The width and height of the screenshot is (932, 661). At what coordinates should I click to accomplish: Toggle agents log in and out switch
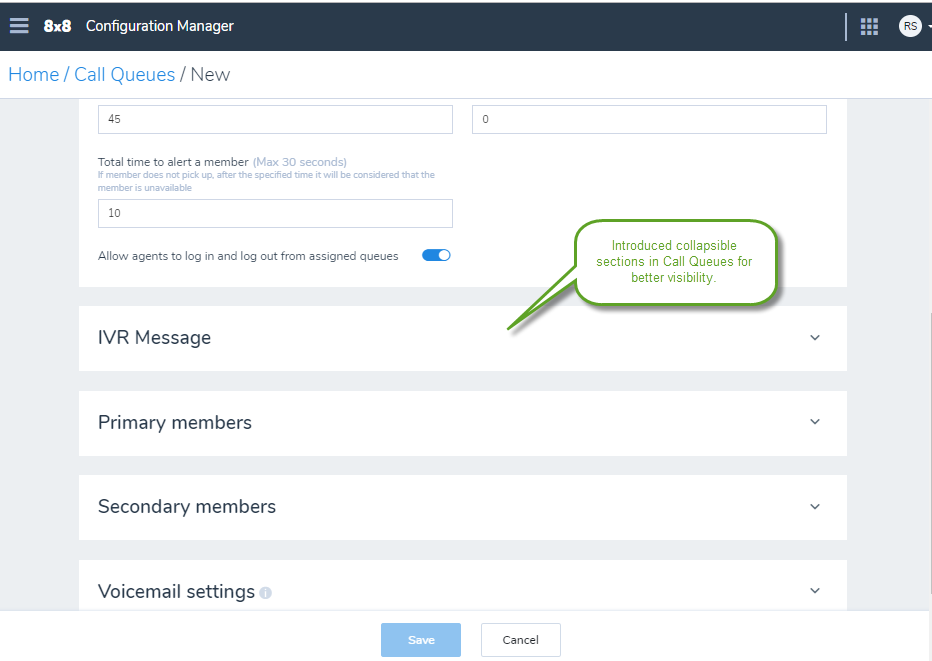436,256
